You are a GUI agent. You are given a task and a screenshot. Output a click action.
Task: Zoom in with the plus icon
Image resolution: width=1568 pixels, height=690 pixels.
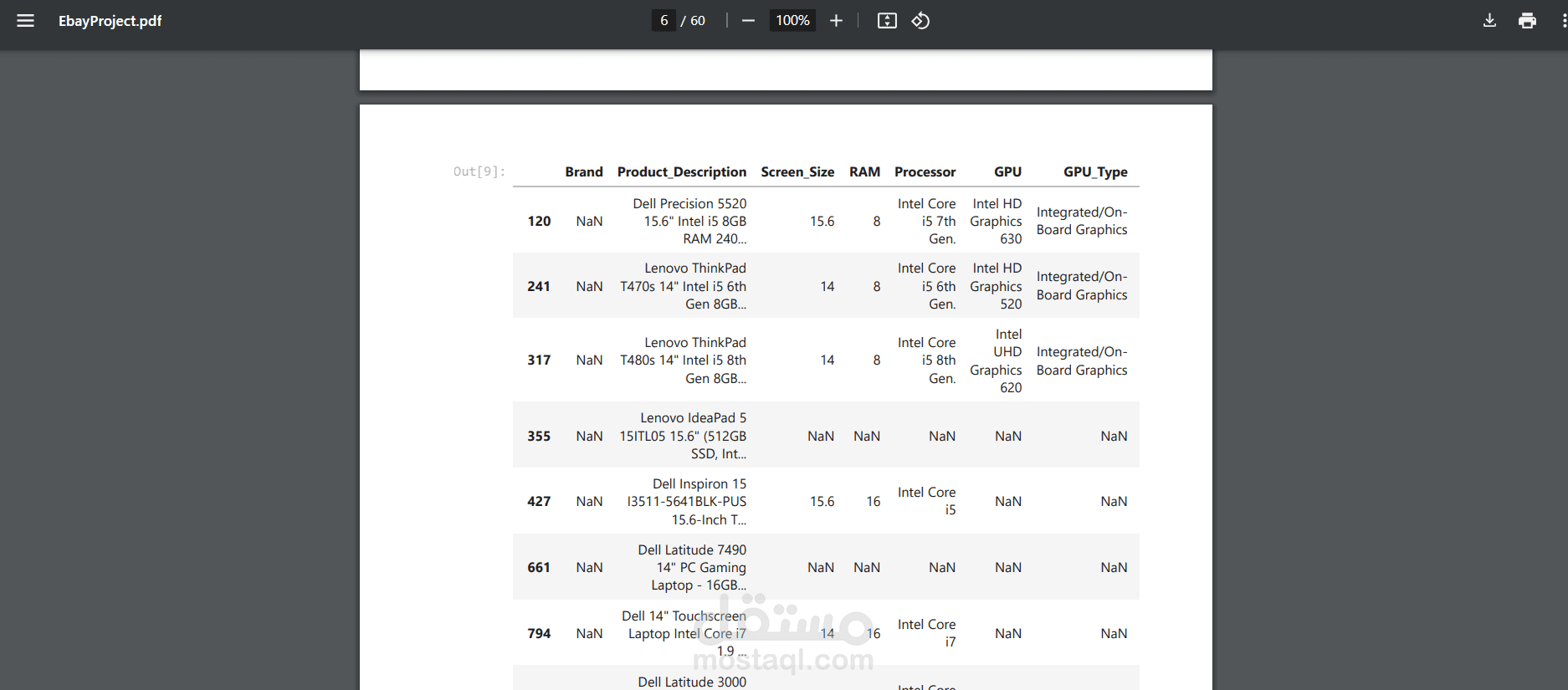point(836,21)
